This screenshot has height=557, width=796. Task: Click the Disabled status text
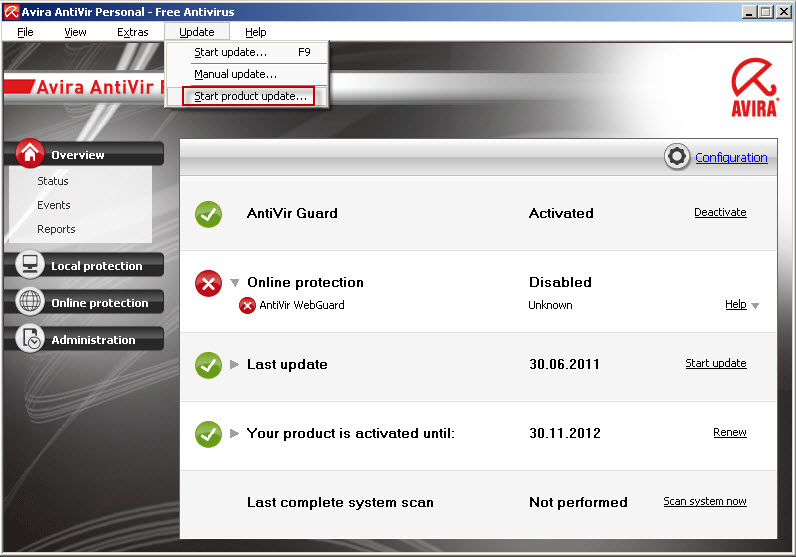tap(560, 282)
